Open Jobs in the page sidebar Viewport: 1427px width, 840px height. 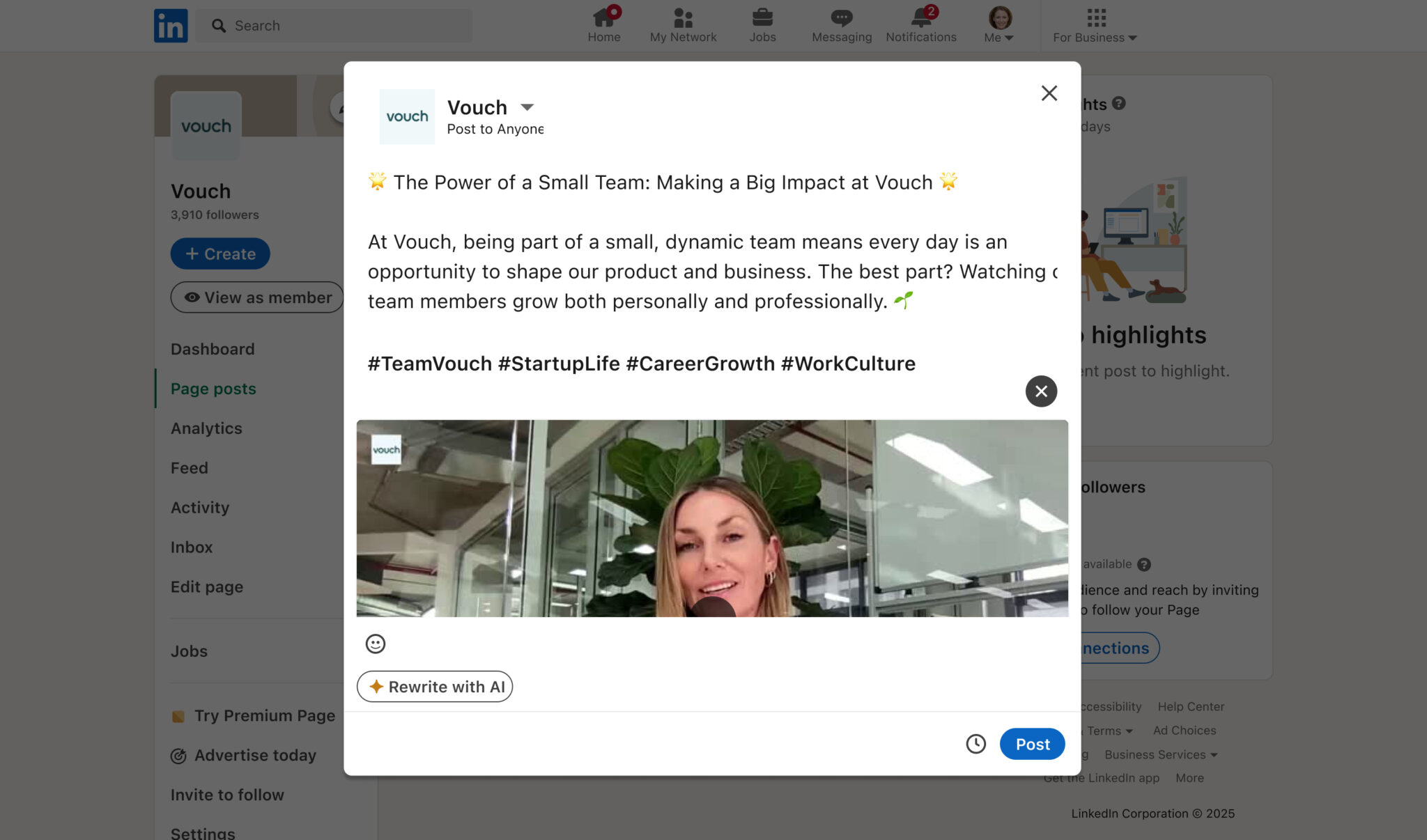(189, 651)
